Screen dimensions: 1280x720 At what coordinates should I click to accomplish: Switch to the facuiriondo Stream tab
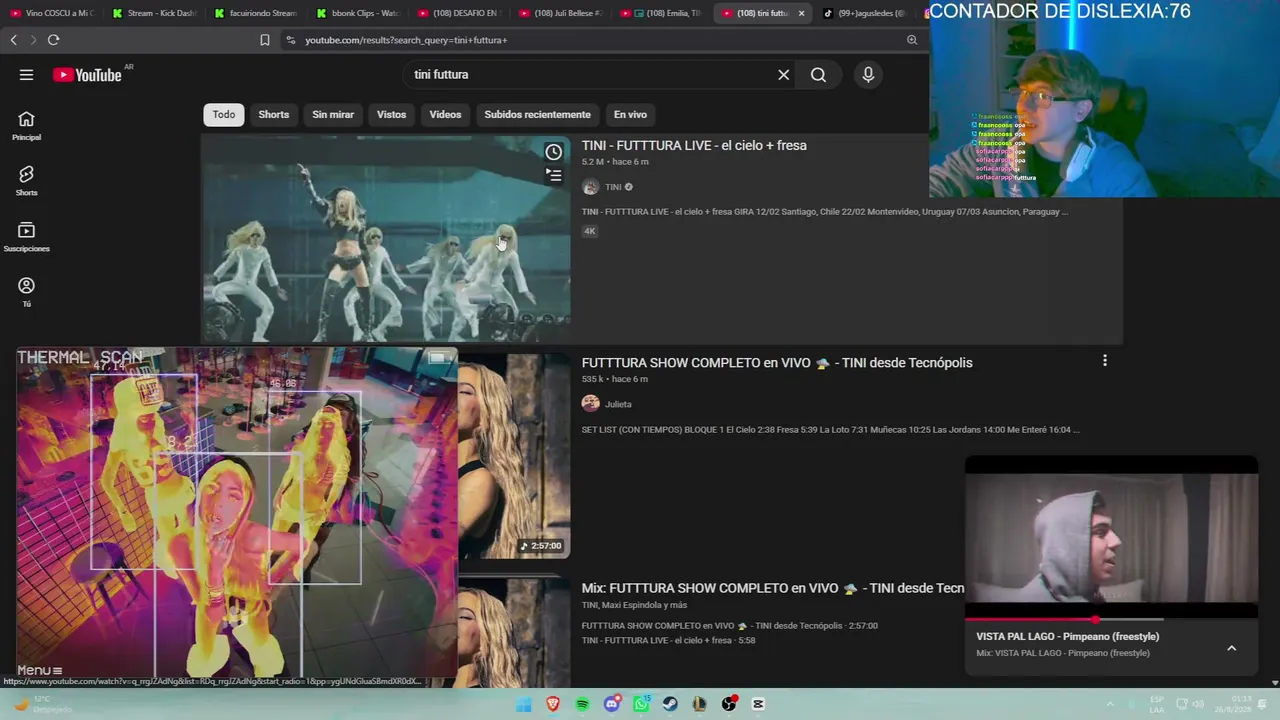256,13
